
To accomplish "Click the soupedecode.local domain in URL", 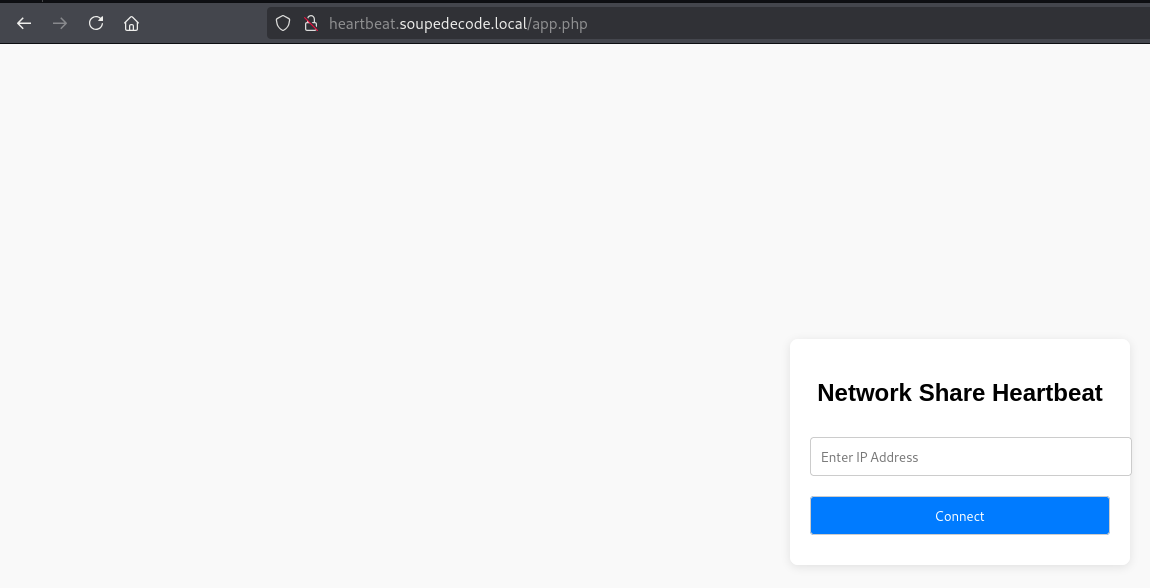I will (x=463, y=23).
